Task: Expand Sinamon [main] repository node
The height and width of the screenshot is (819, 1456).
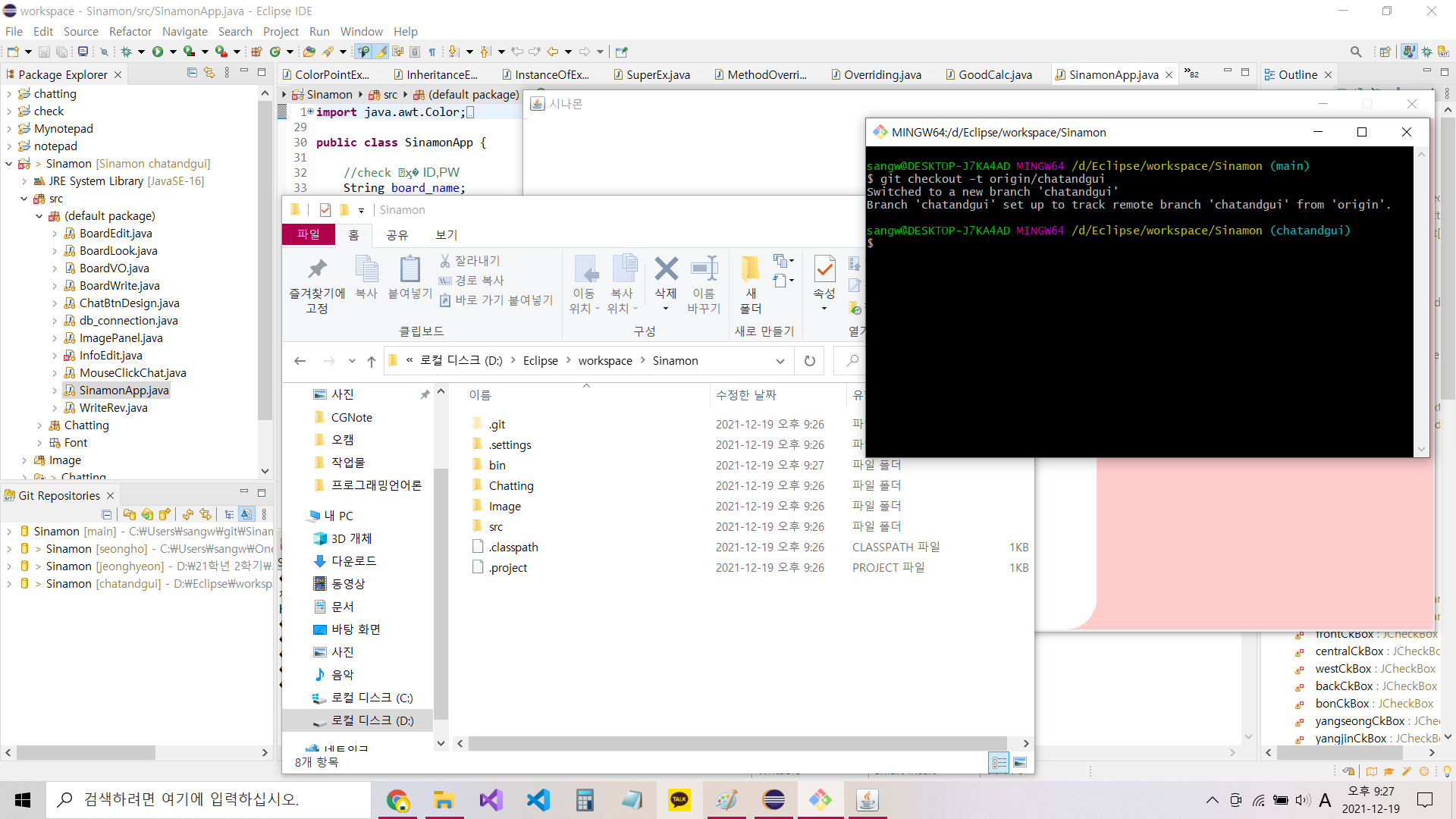Action: (x=8, y=532)
